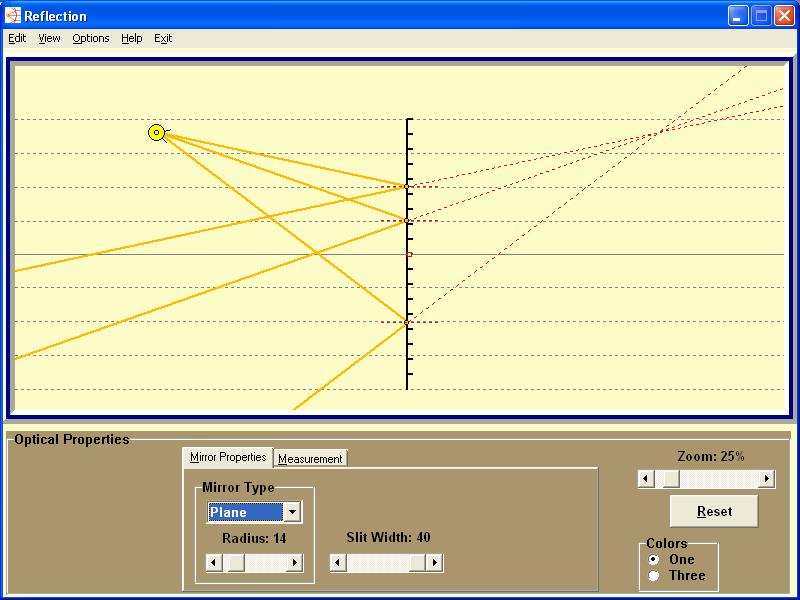Click the Plane mirror type field
Screen dimensions: 800x600
tap(245, 512)
